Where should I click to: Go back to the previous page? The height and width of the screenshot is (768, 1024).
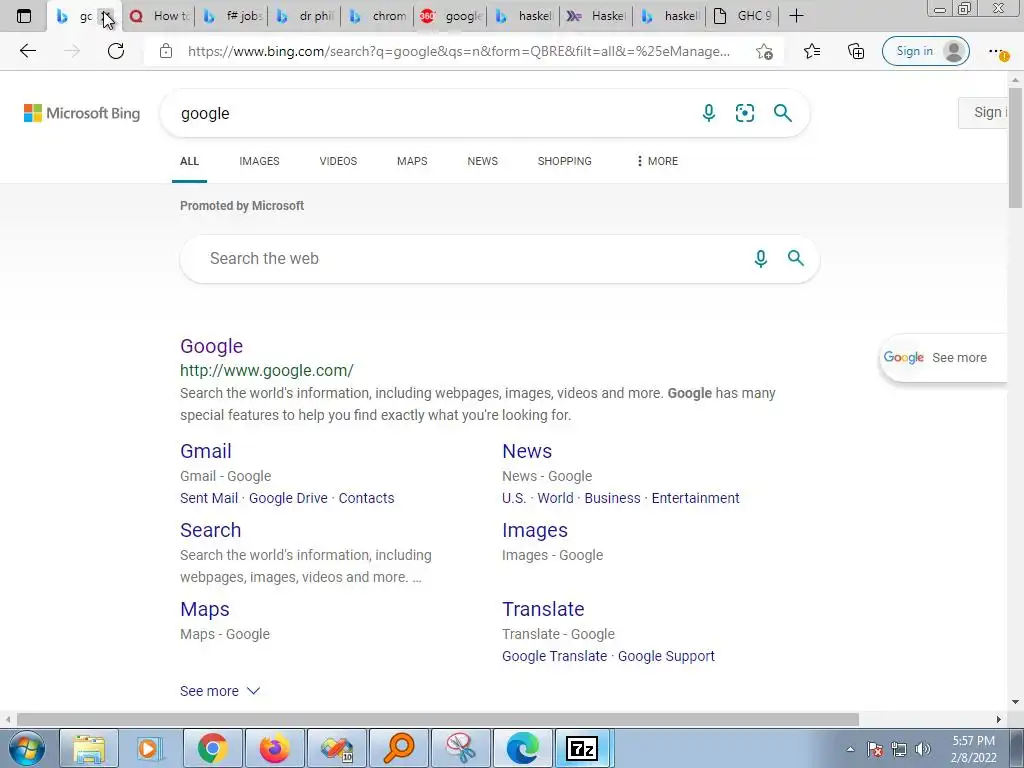(27, 51)
